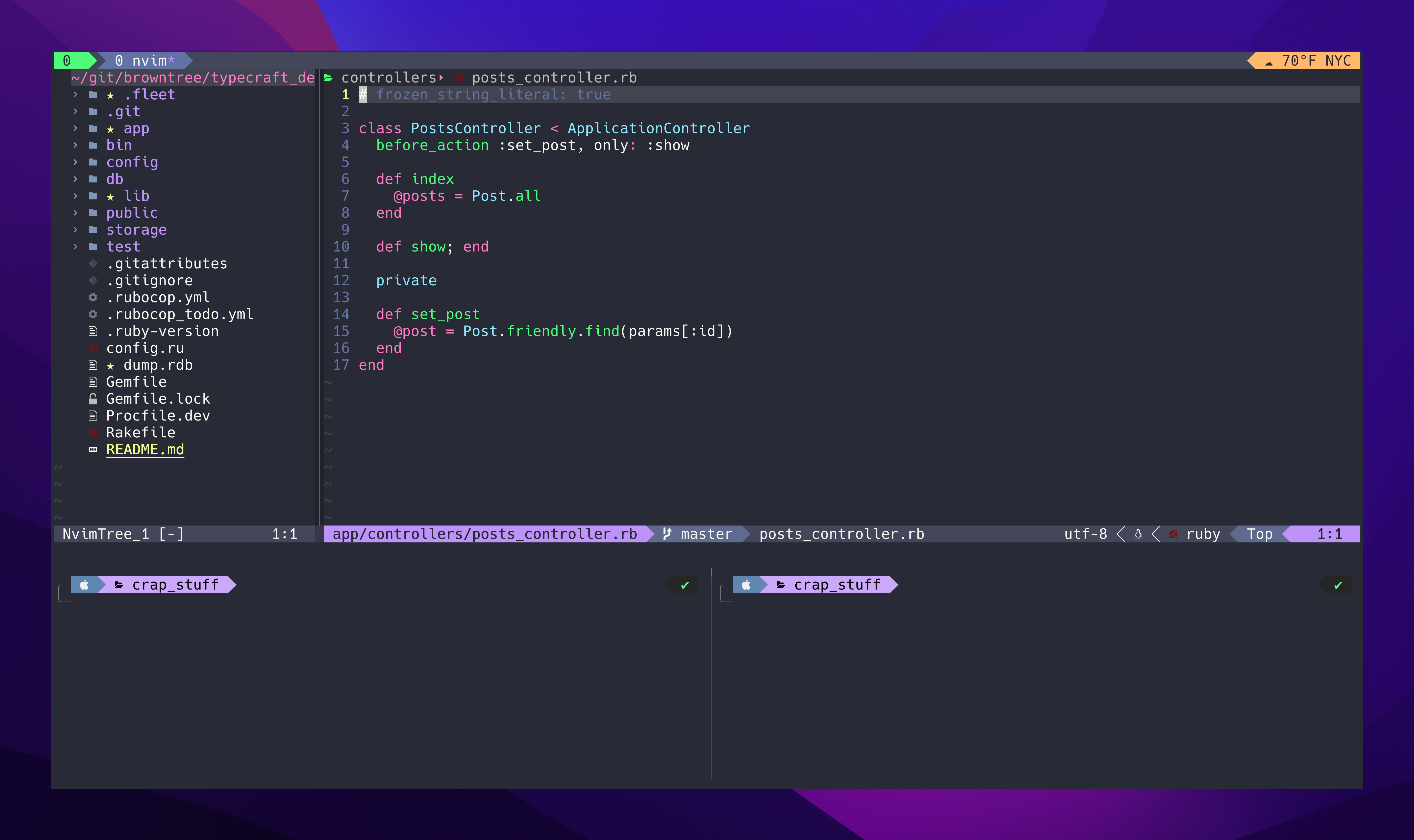
Task: Click the folder icon in left terminal prompt
Action: click(119, 585)
